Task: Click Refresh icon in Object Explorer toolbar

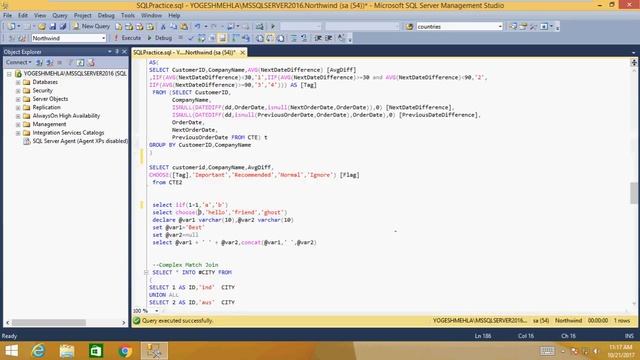Action: click(x=80, y=62)
